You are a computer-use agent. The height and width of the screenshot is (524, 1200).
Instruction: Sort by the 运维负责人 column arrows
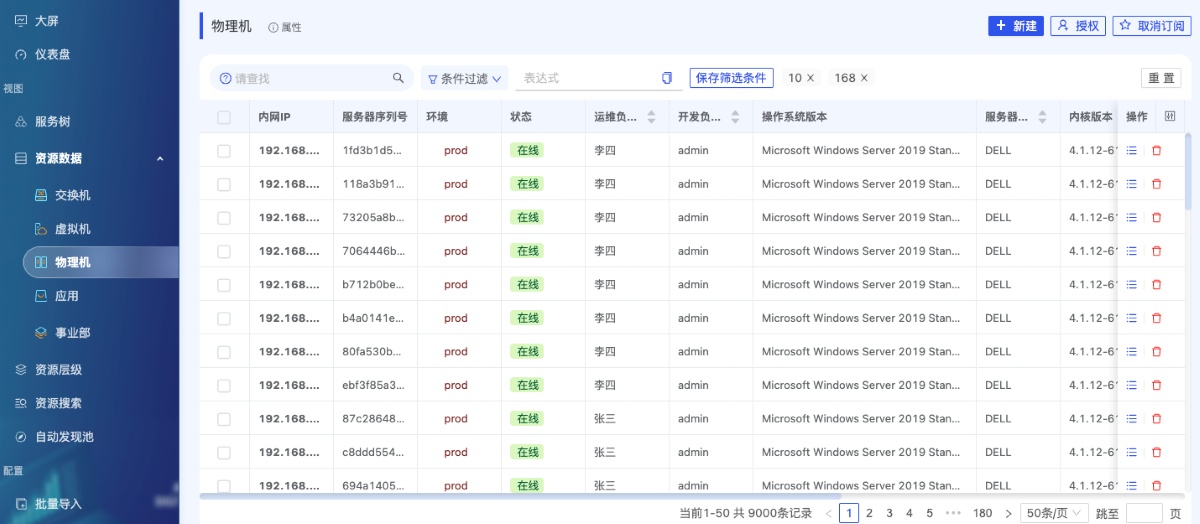(651, 117)
